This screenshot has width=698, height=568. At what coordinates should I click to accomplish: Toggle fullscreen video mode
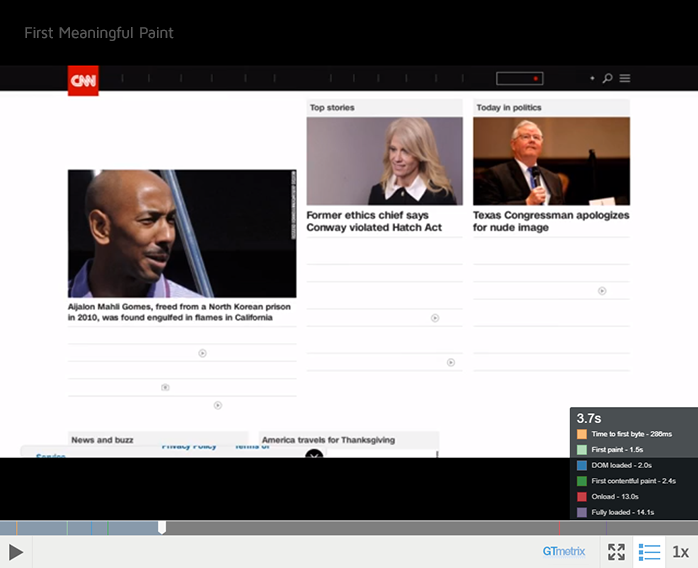[617, 552]
